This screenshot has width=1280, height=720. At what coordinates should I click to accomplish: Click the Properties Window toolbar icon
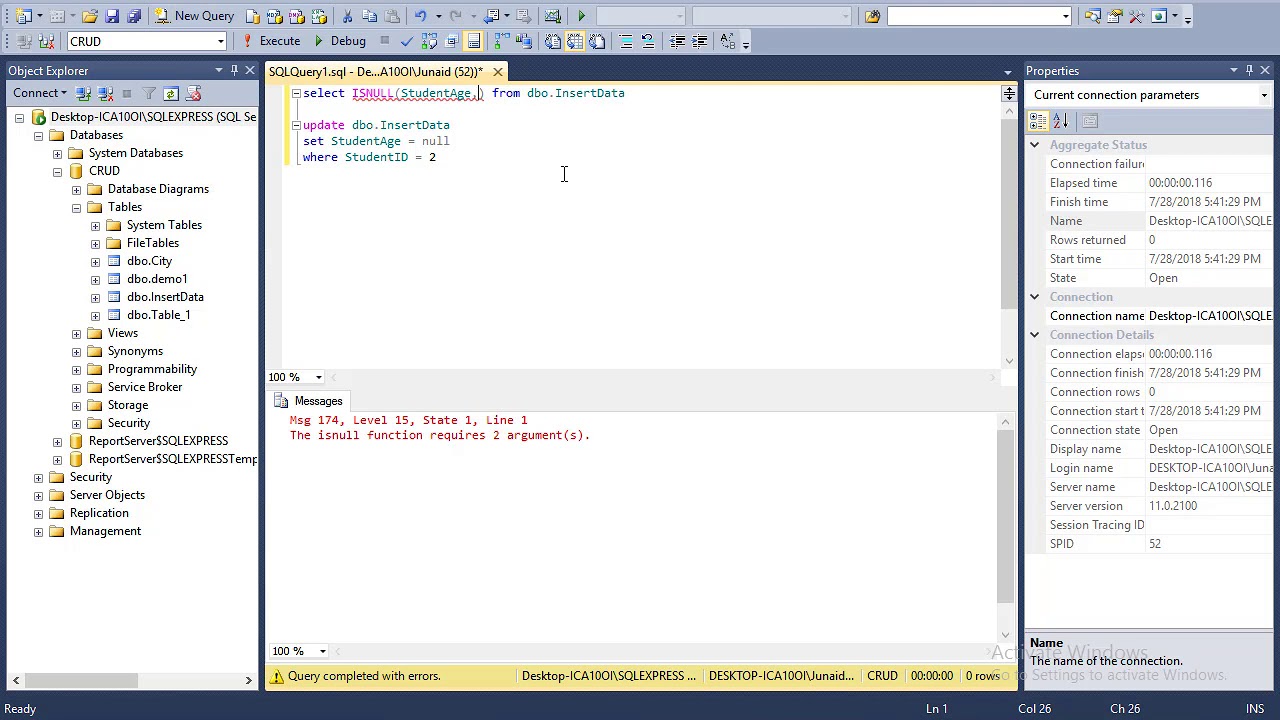pos(1114,16)
